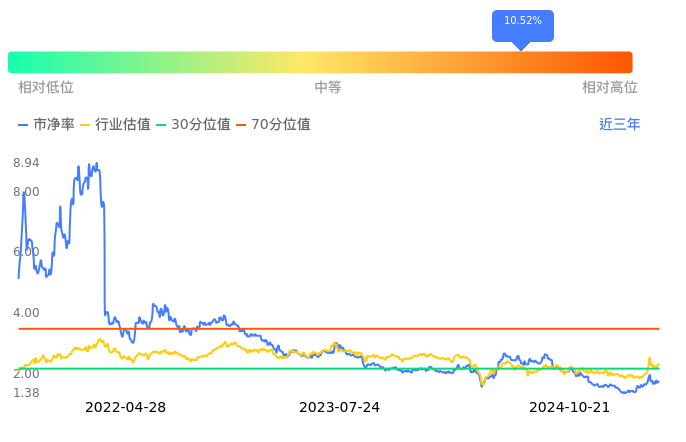686x442 pixels.
Task: Click the 1.38 minimum y-axis value
Action: pos(26,393)
